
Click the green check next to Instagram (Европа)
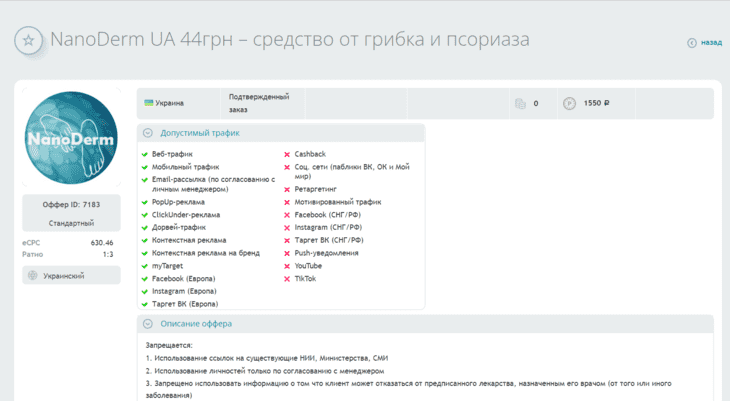(x=145, y=292)
